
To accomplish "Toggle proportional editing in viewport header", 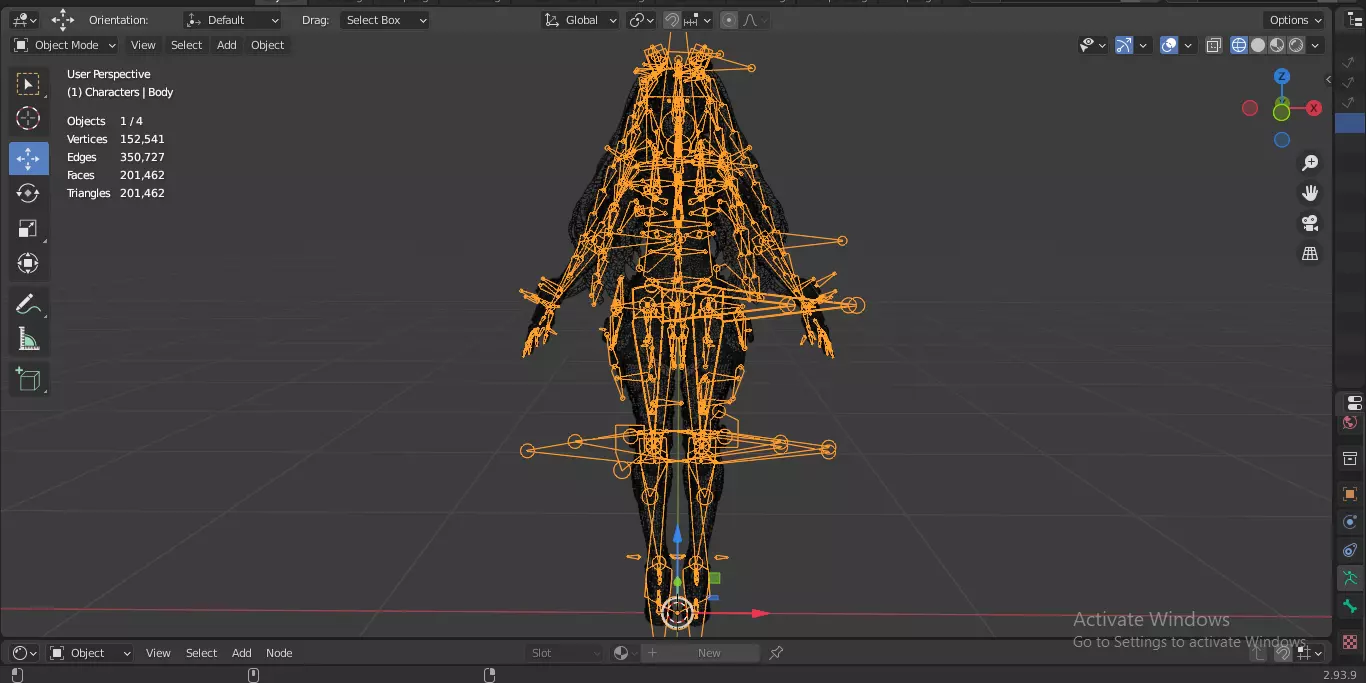I will pyautogui.click(x=729, y=20).
